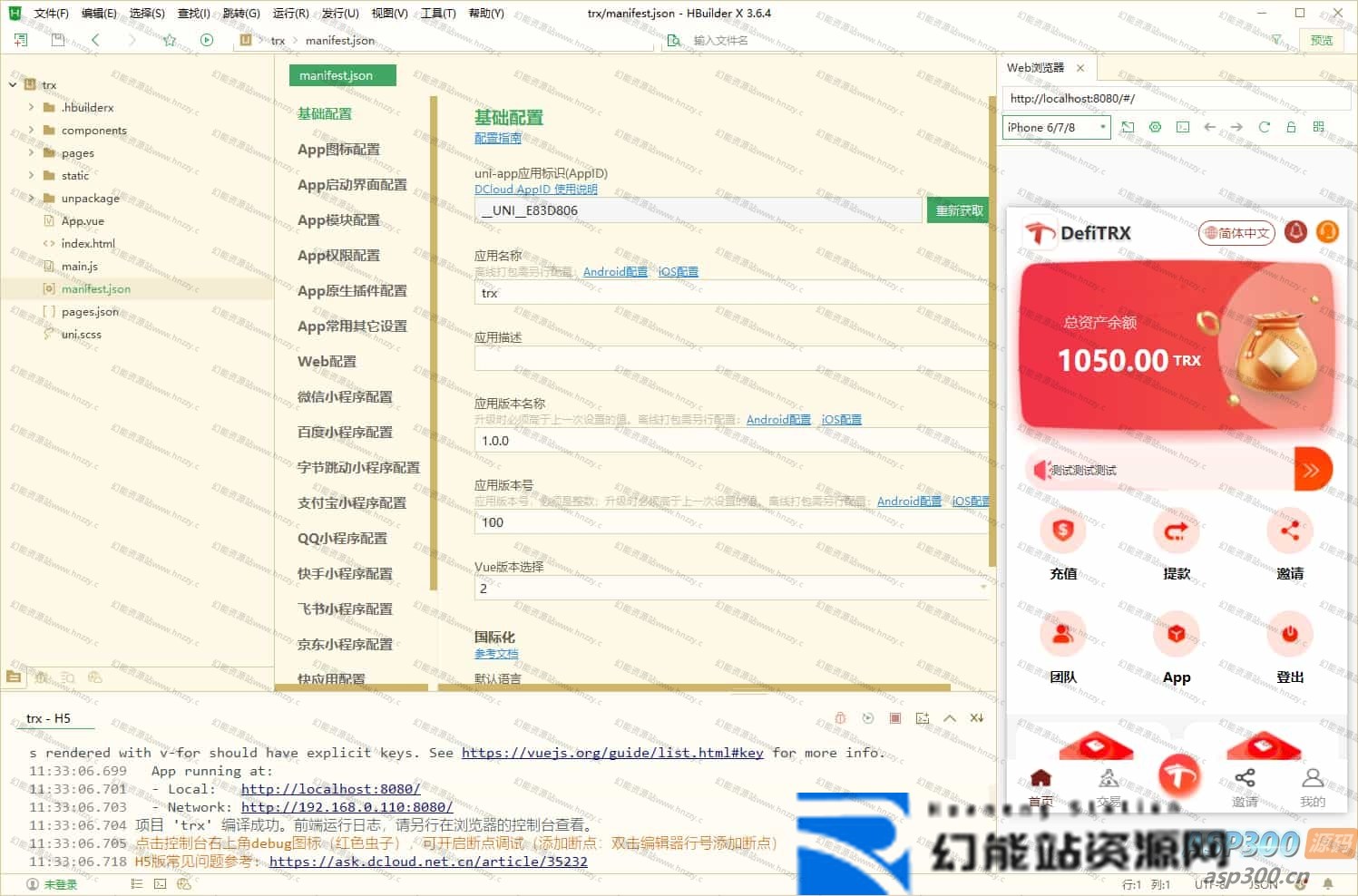Click the bookmark star icon in toolbar
Screen dimensions: 1358x896
pyautogui.click(x=170, y=40)
